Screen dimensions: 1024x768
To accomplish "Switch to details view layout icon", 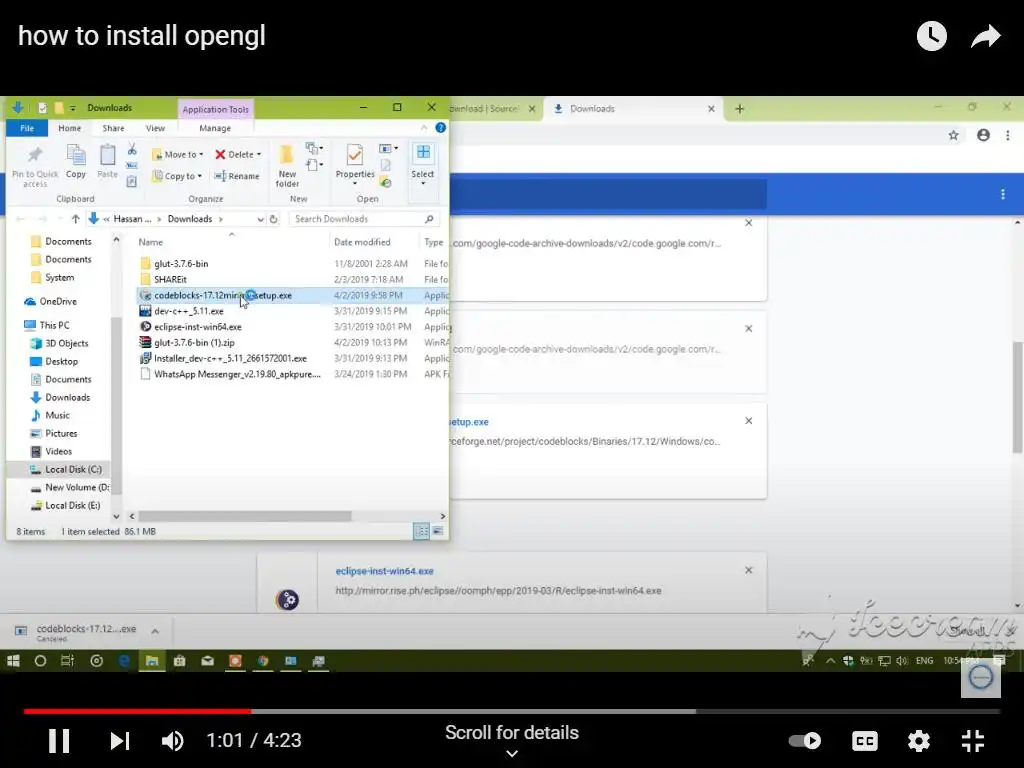I will tap(421, 532).
